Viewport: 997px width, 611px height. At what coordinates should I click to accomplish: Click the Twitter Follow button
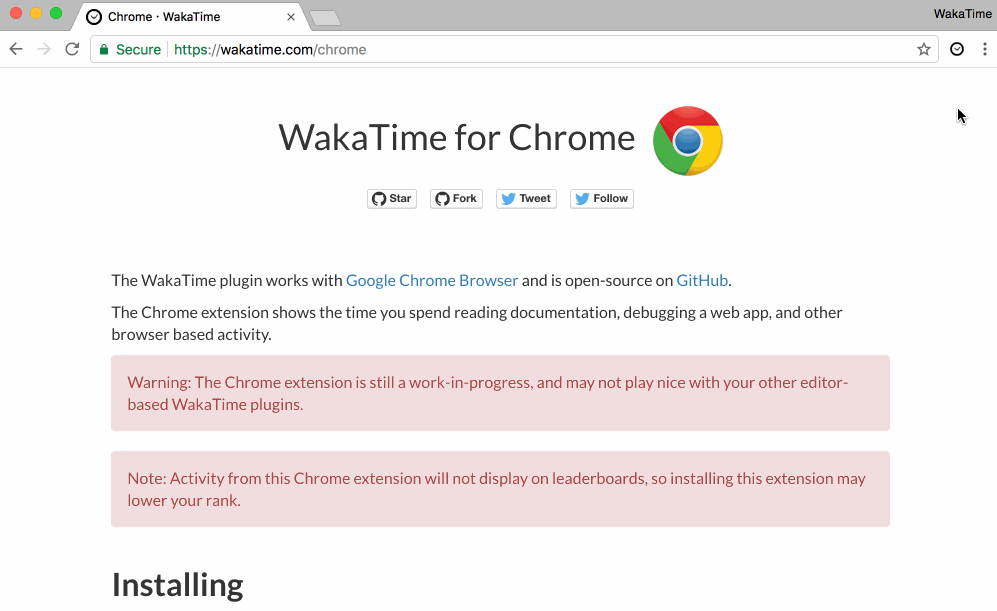[x=602, y=199]
